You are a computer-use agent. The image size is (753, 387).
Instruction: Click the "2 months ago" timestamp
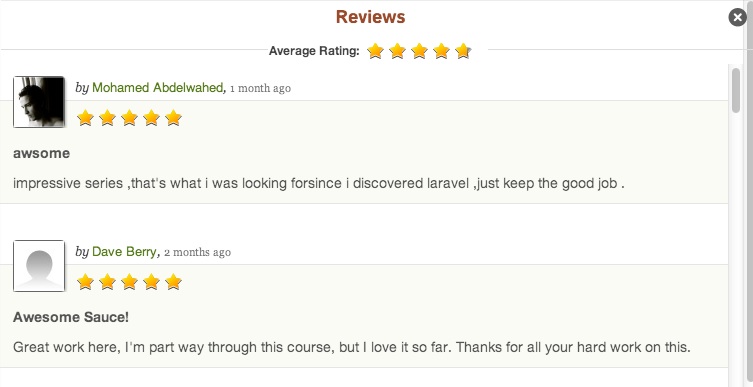[197, 252]
